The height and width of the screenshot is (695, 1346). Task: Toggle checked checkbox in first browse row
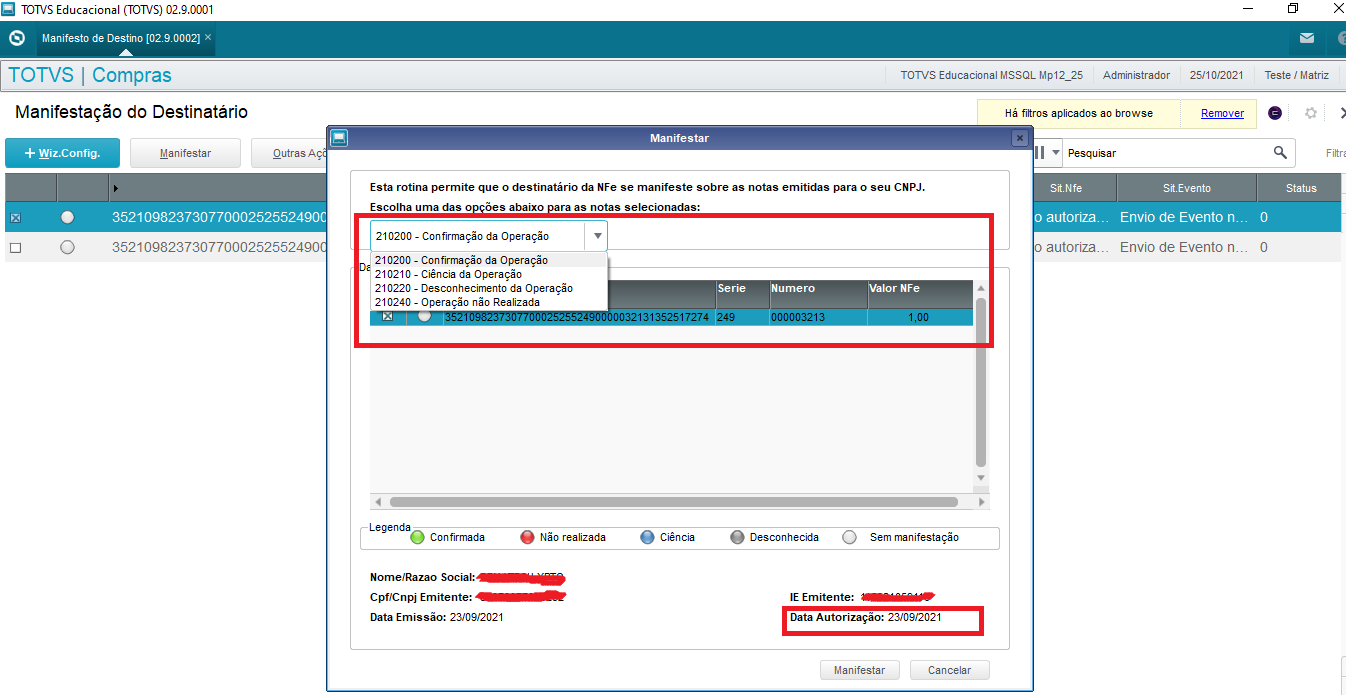point(15,217)
